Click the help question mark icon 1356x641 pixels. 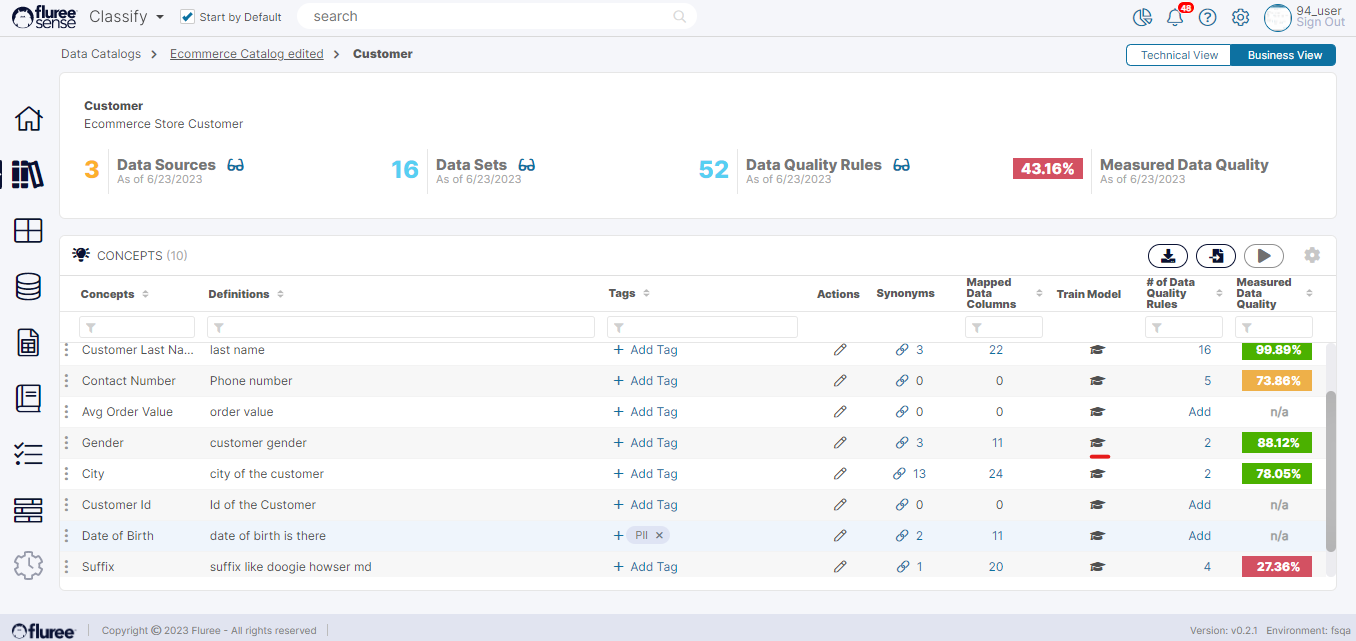(x=1208, y=17)
